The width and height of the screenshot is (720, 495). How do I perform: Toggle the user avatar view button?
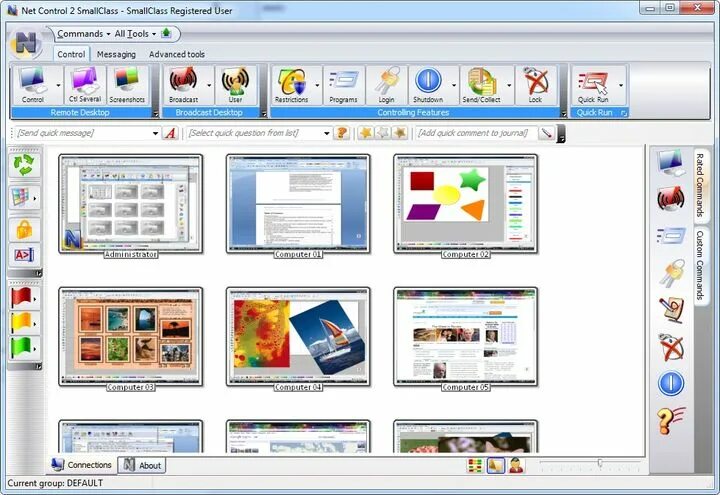516,465
